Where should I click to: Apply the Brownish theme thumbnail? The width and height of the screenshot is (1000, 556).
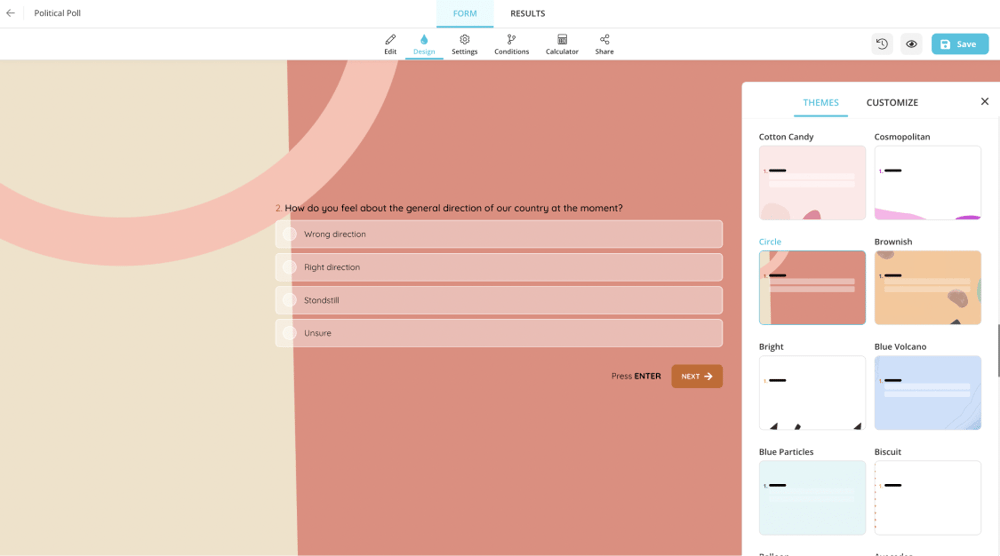(927, 288)
